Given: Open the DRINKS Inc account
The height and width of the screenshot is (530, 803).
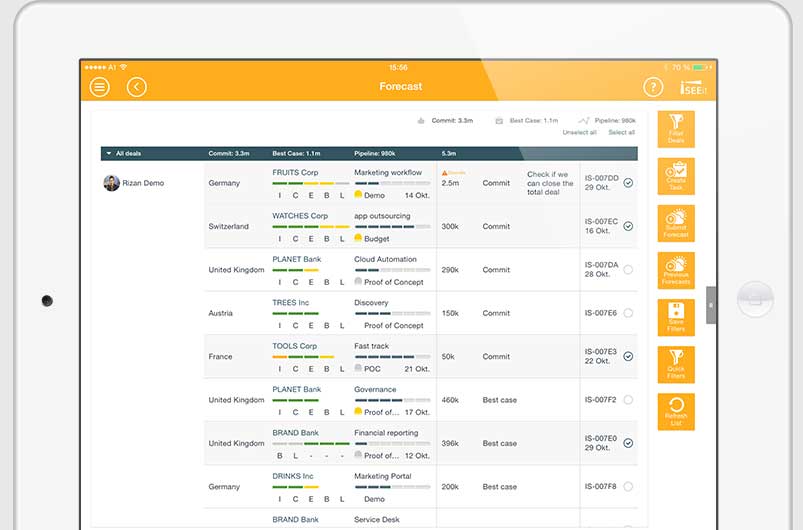Looking at the screenshot, I should click(292, 476).
